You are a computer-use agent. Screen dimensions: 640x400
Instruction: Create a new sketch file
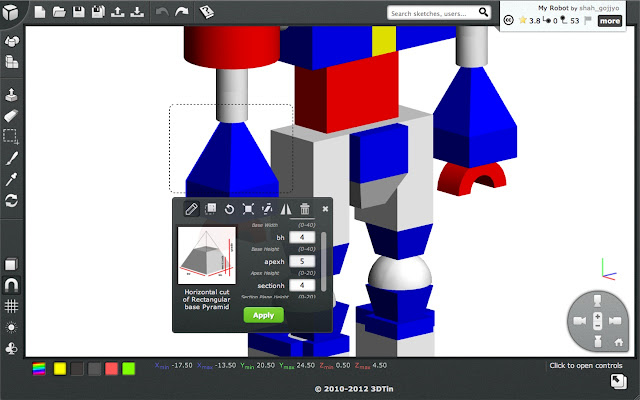point(39,13)
